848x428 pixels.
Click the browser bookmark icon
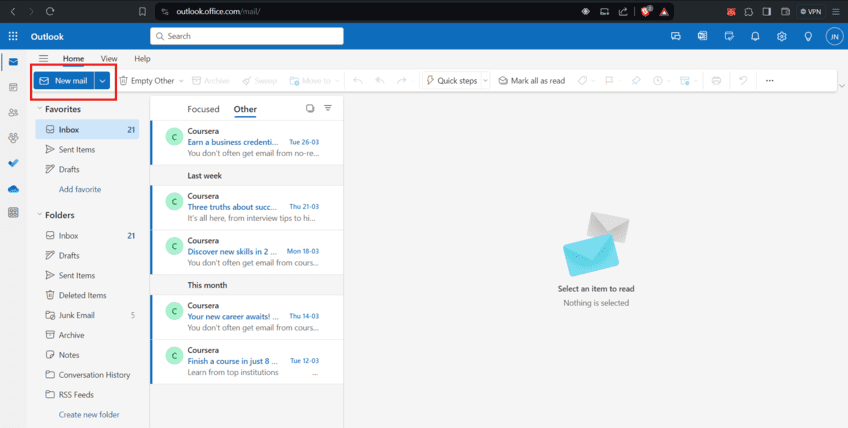(x=142, y=11)
